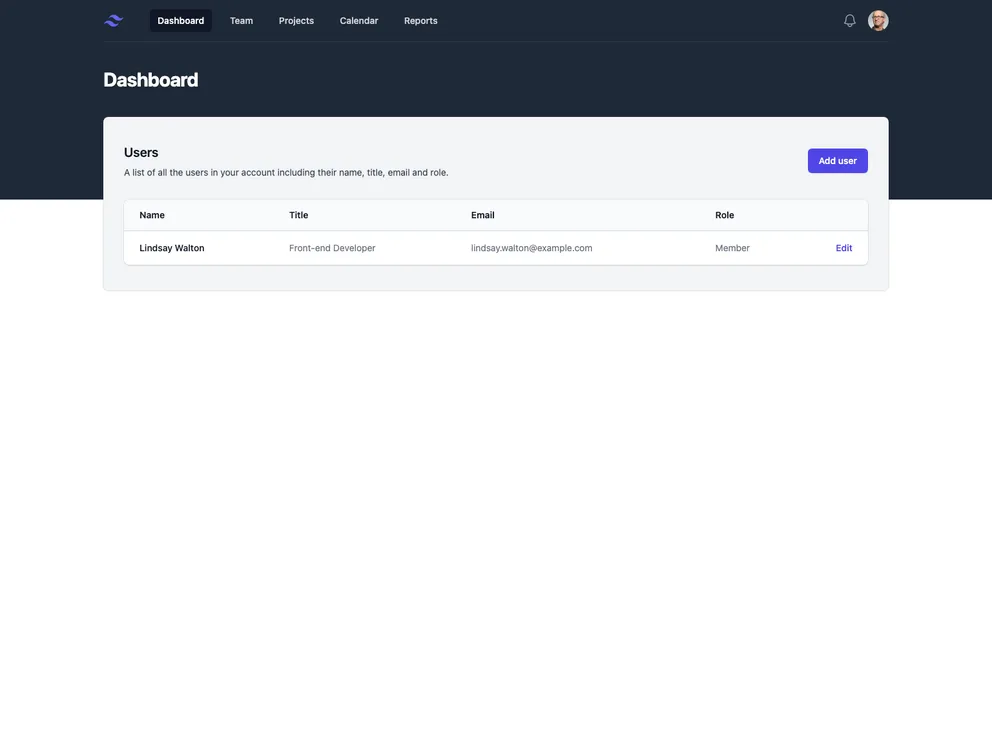The width and height of the screenshot is (992, 744).
Task: Go to the Team nav item
Action: [x=241, y=21]
